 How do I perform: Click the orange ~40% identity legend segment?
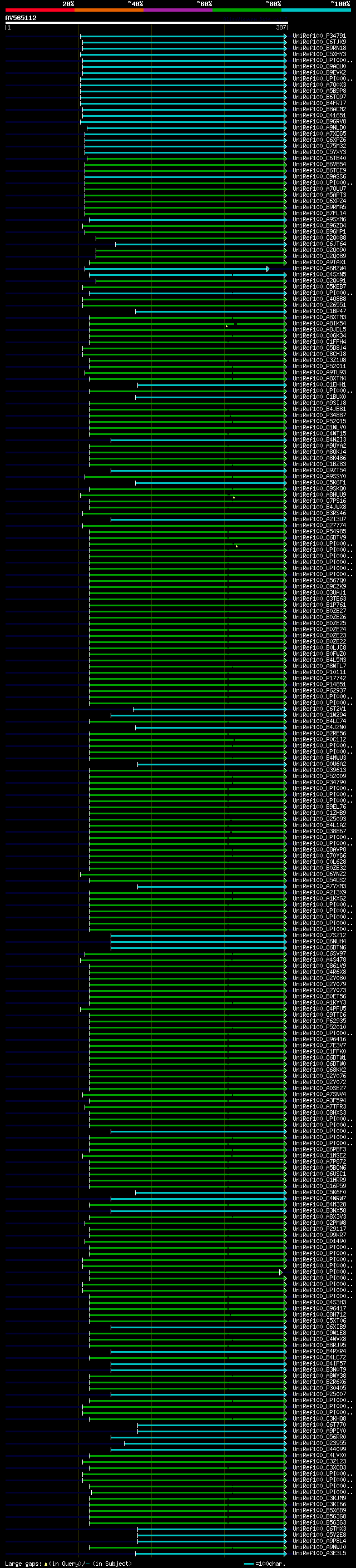coord(109,10)
